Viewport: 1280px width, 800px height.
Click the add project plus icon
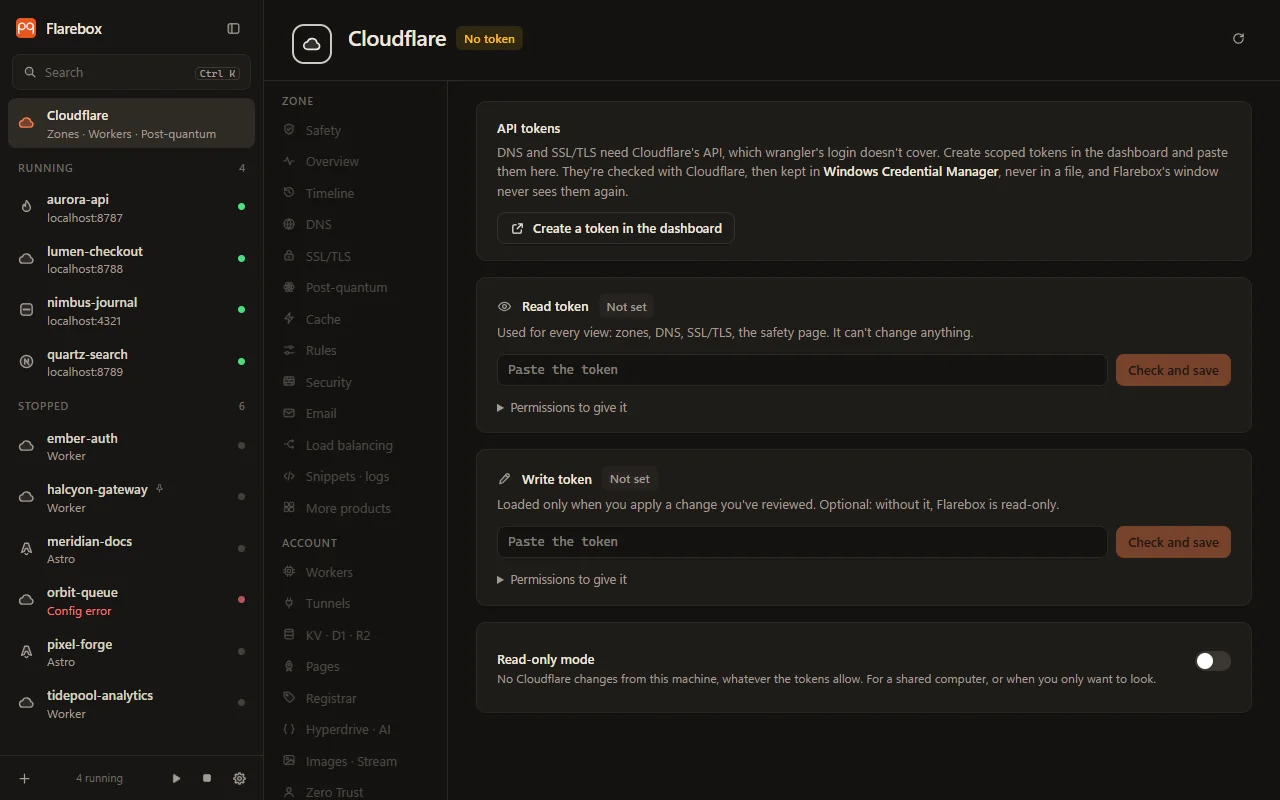(x=25, y=778)
